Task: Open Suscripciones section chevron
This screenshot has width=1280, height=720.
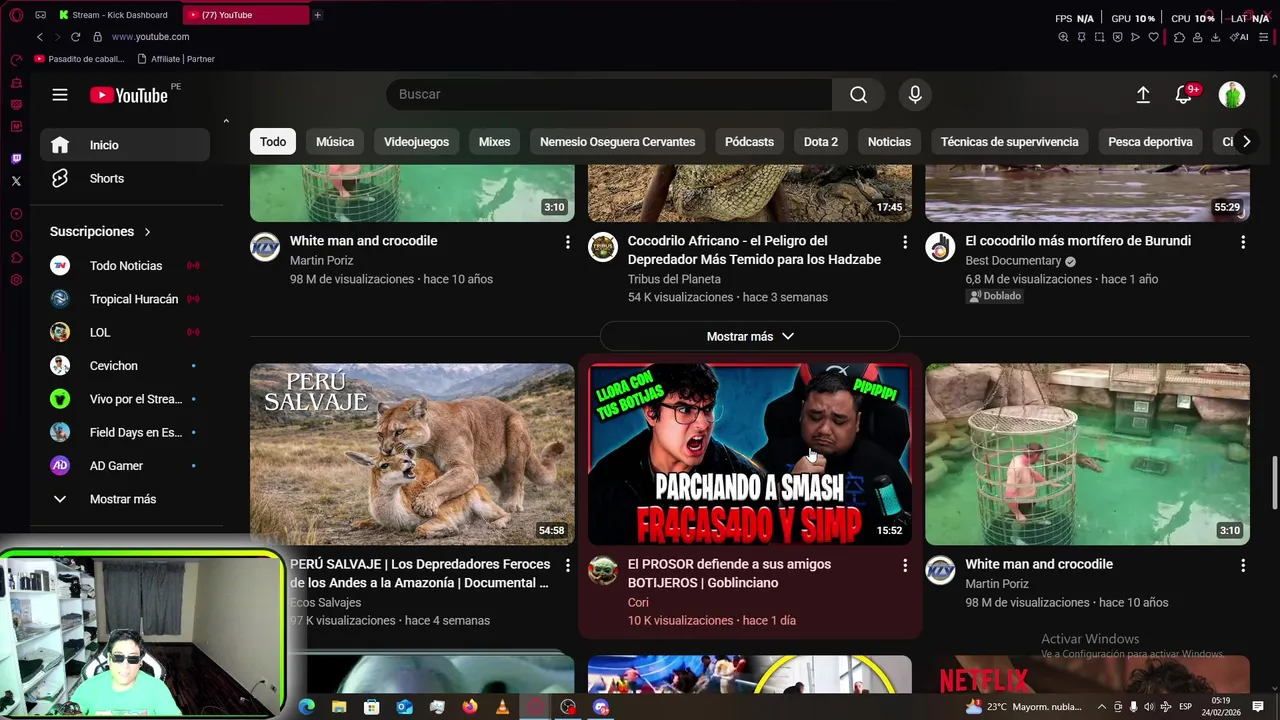Action: 147,232
